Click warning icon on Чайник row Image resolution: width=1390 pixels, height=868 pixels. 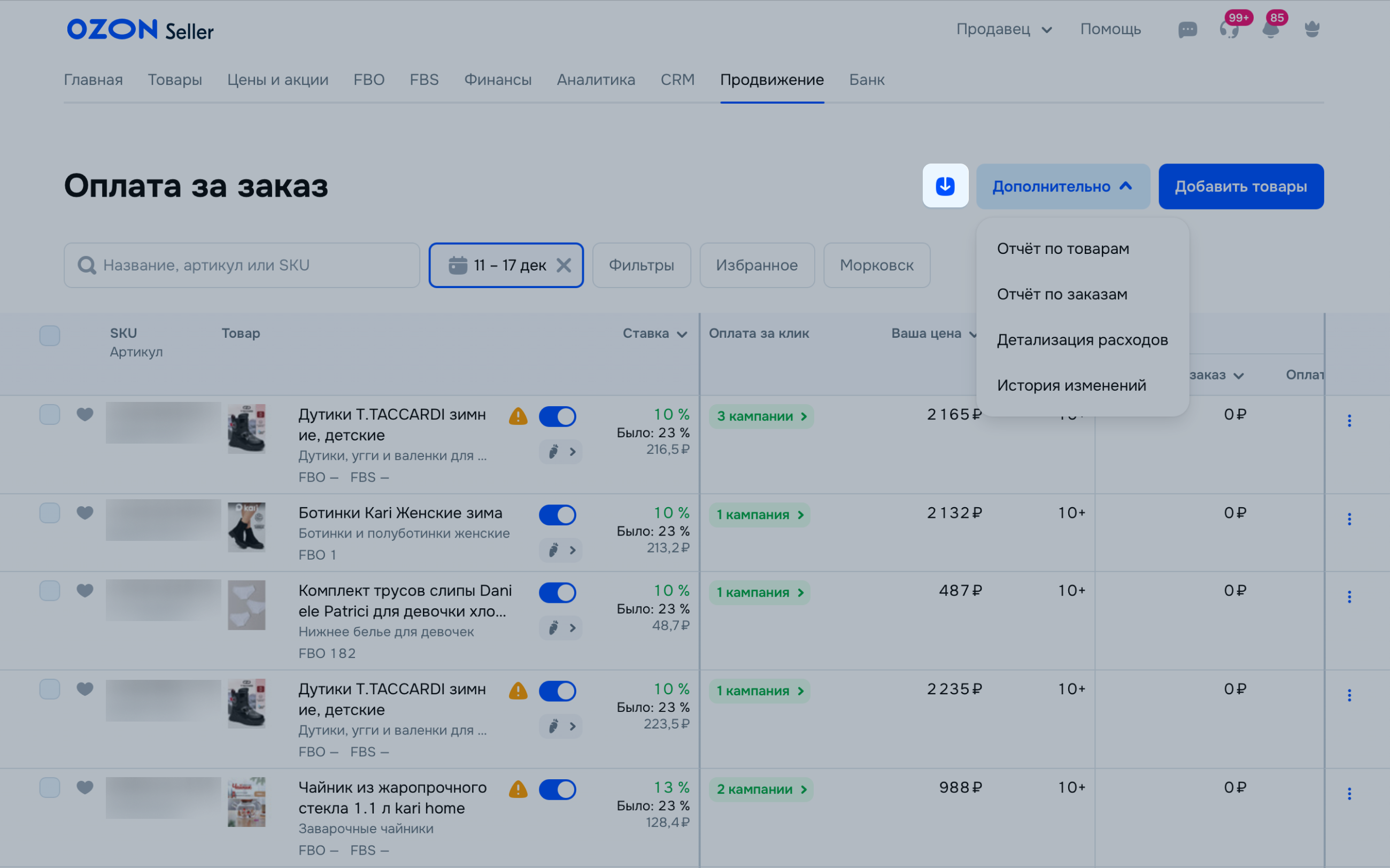coord(518,789)
